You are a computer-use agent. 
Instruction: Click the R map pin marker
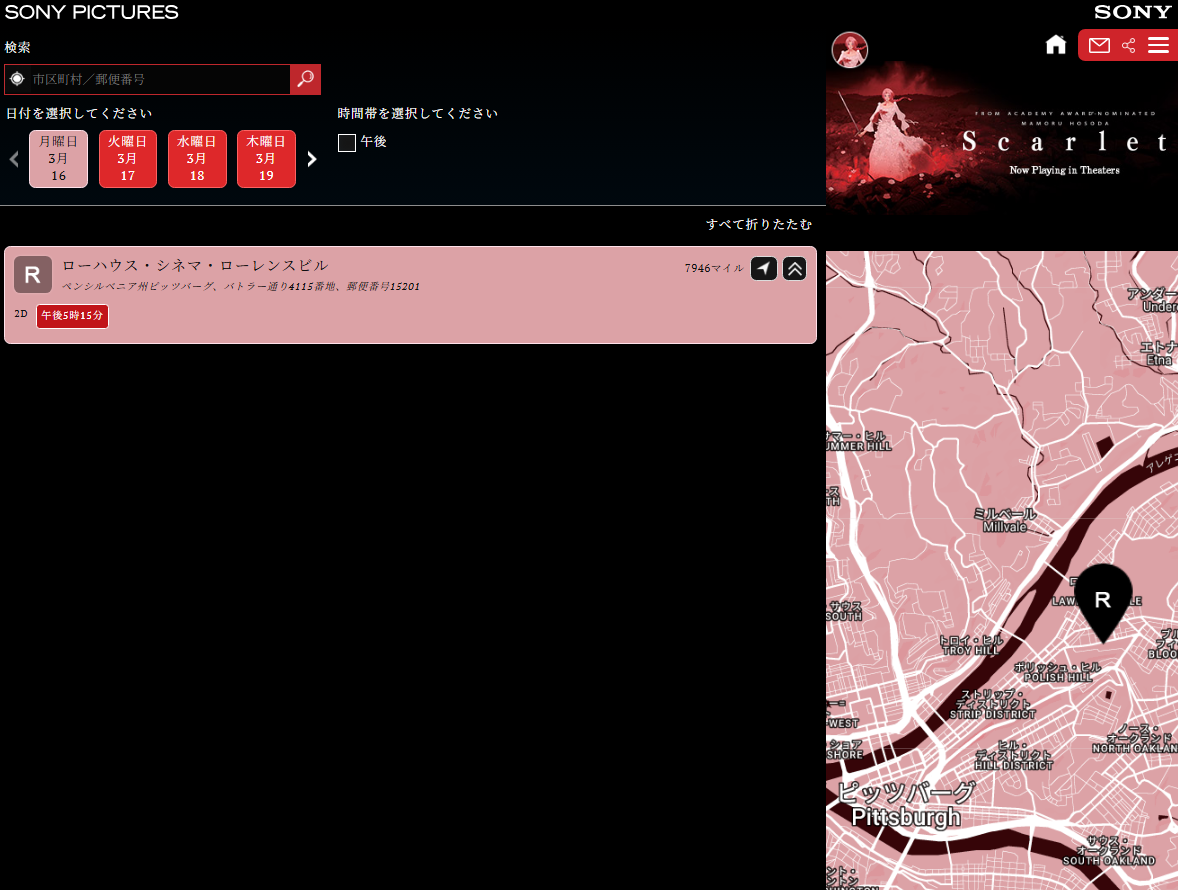1103,599
